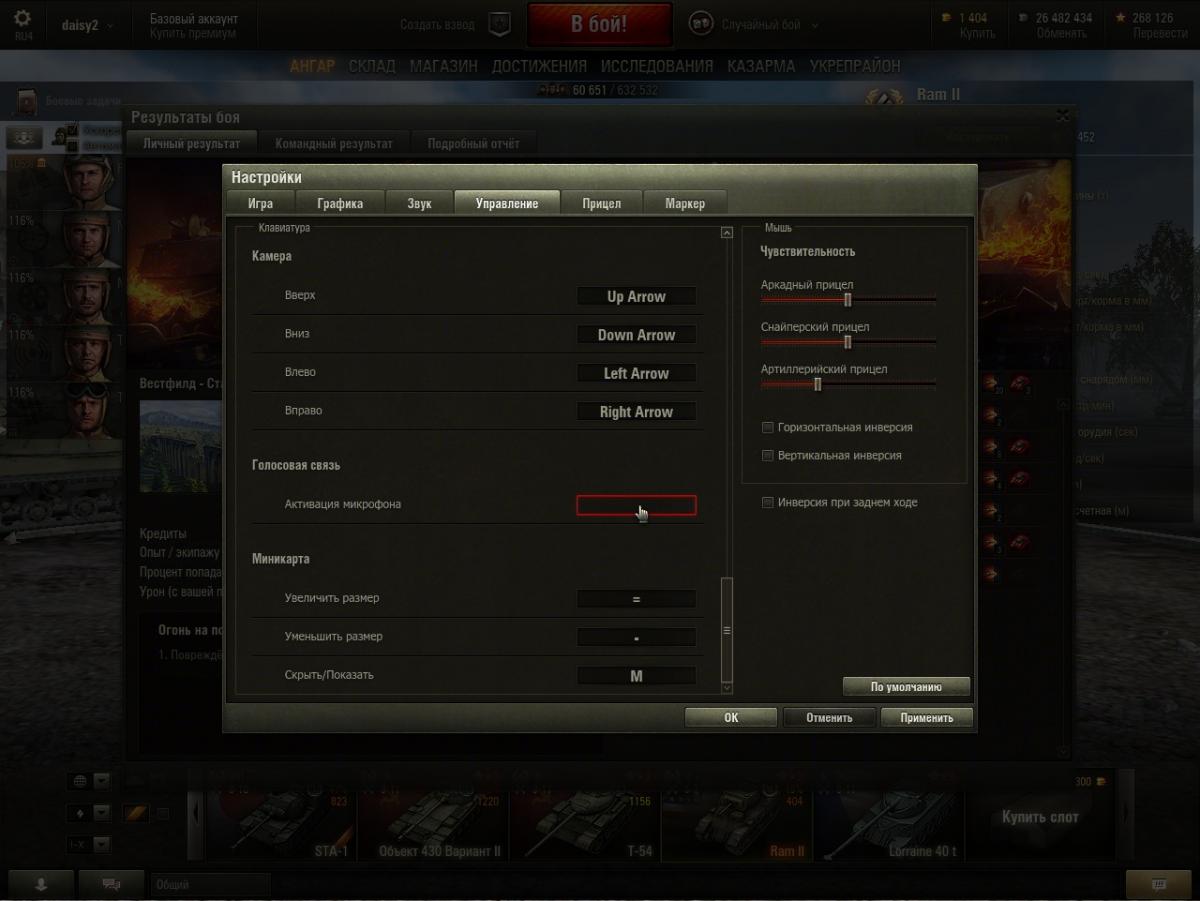Open the chat channels icon bottom left

point(112,884)
